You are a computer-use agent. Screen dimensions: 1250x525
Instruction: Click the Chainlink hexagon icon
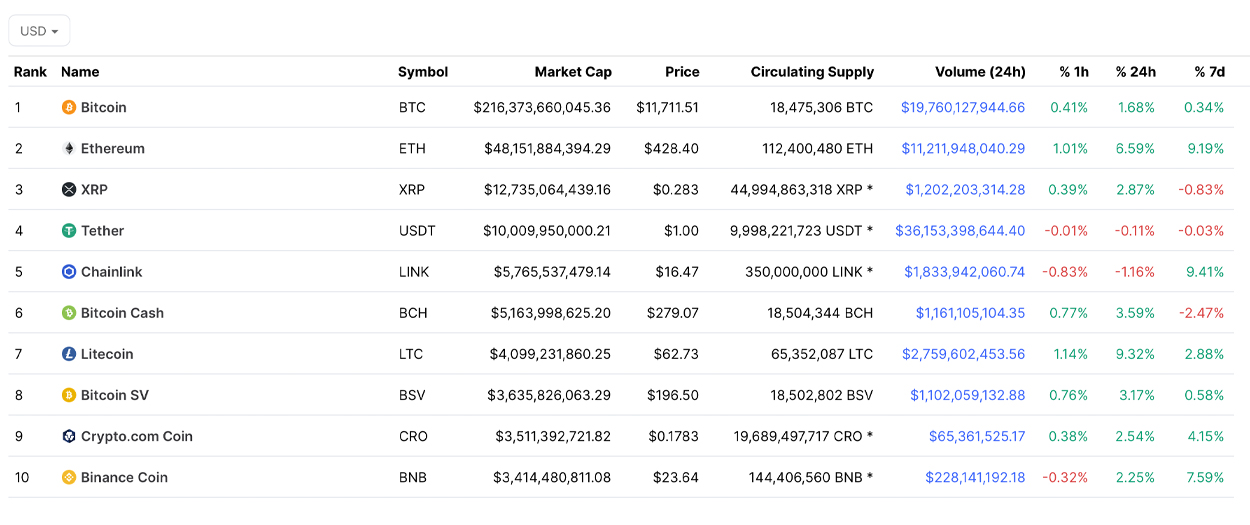(69, 272)
